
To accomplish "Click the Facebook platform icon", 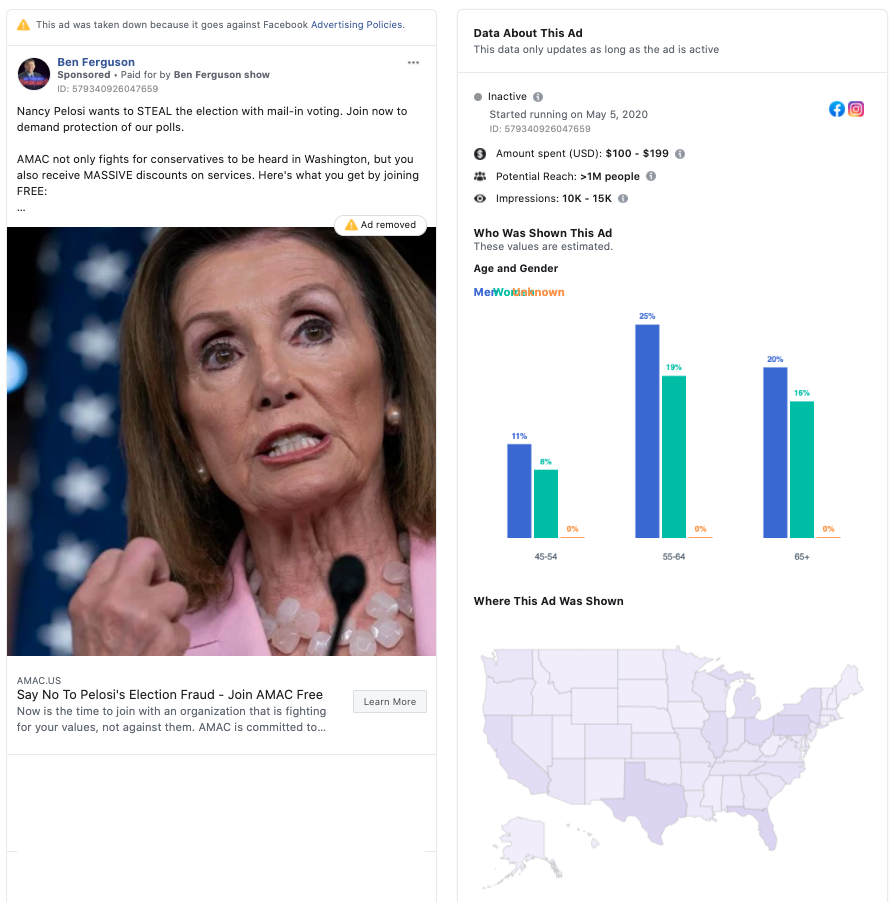I will tap(837, 109).
